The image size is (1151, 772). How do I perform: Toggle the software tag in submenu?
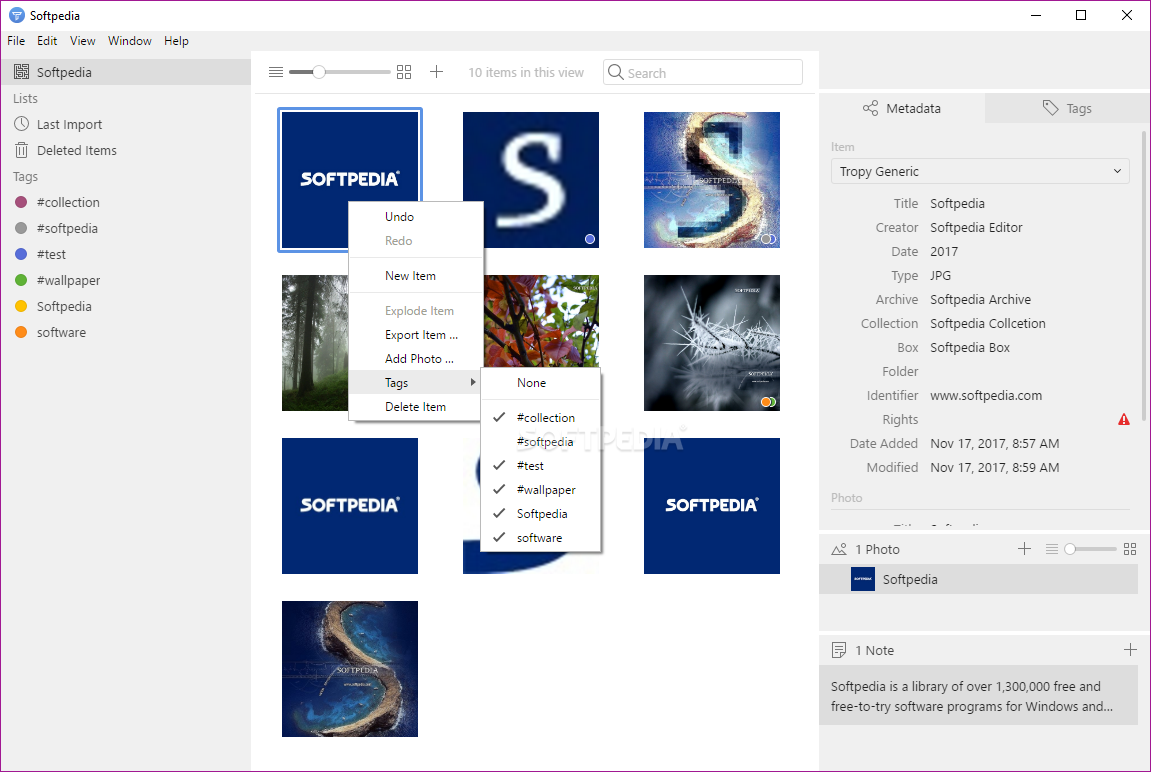[540, 538]
